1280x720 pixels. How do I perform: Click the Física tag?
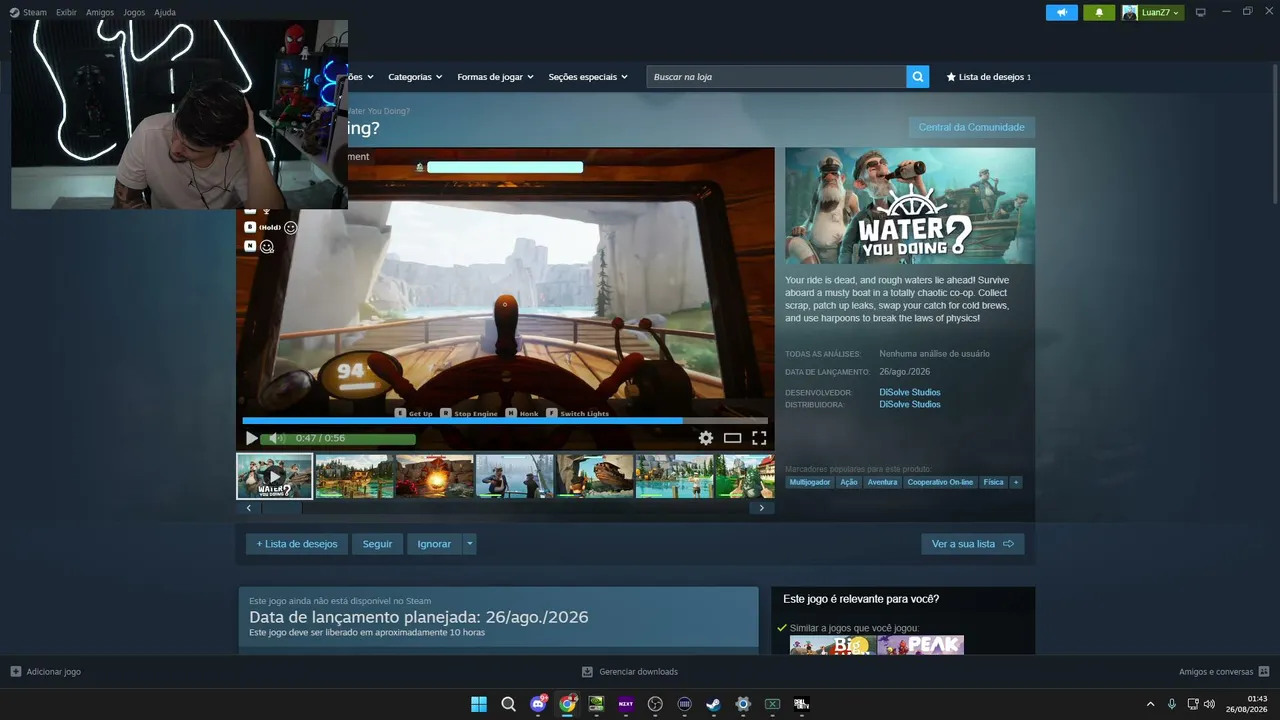[993, 482]
